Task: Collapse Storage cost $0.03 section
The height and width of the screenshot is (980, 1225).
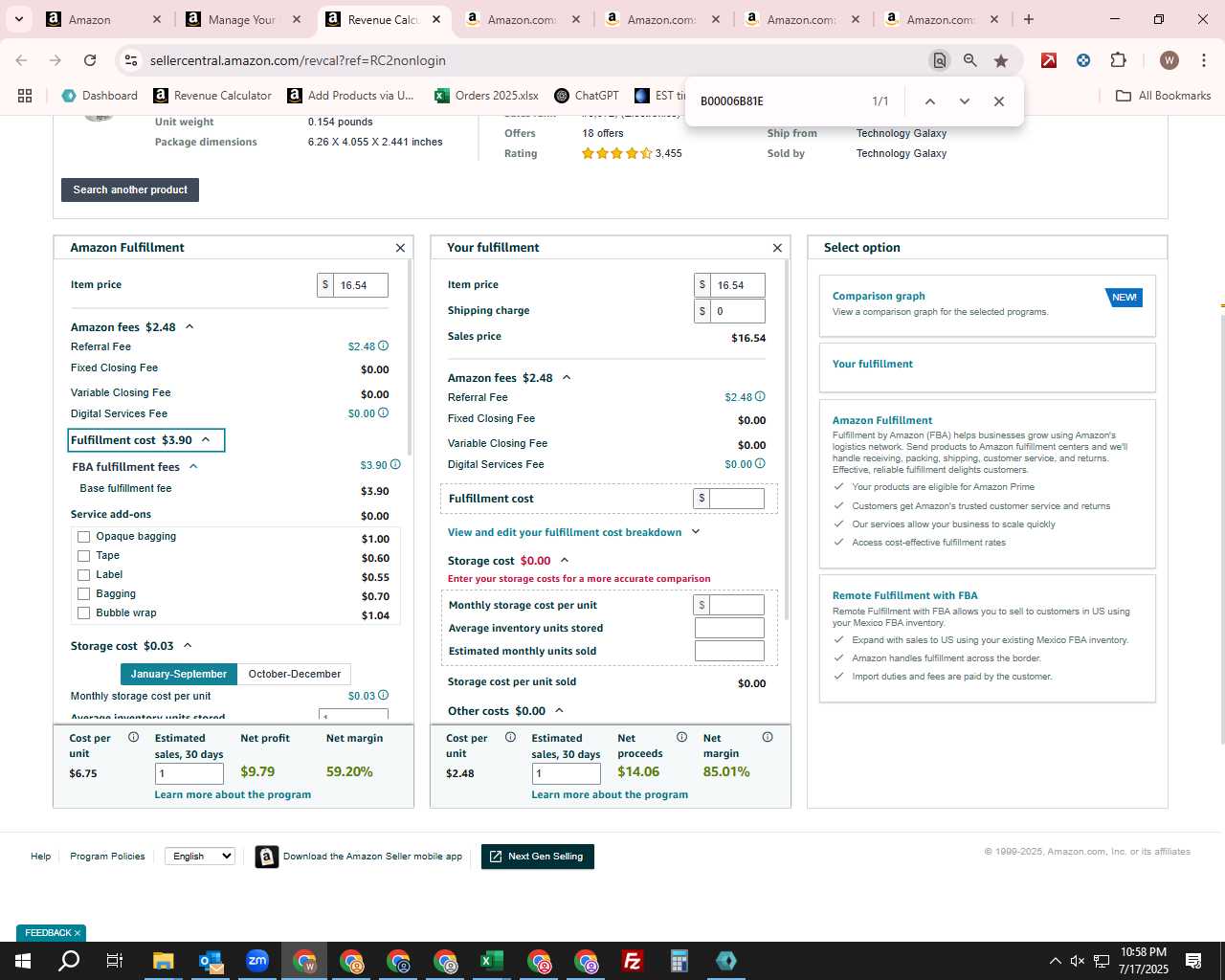Action: click(188, 646)
